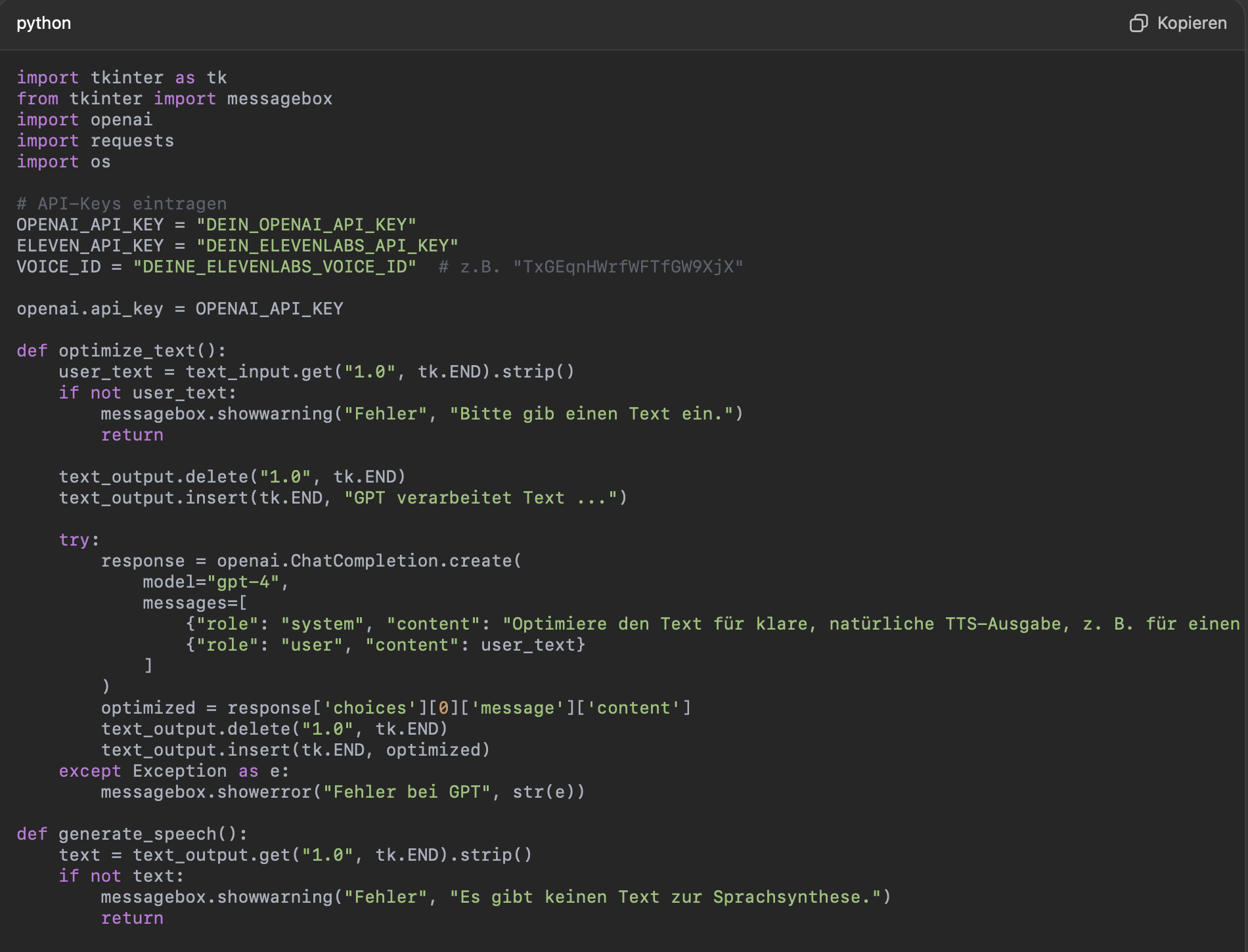Screen dimensions: 1248x952
Task: Click 'if not text:' line
Action: (x=122, y=876)
